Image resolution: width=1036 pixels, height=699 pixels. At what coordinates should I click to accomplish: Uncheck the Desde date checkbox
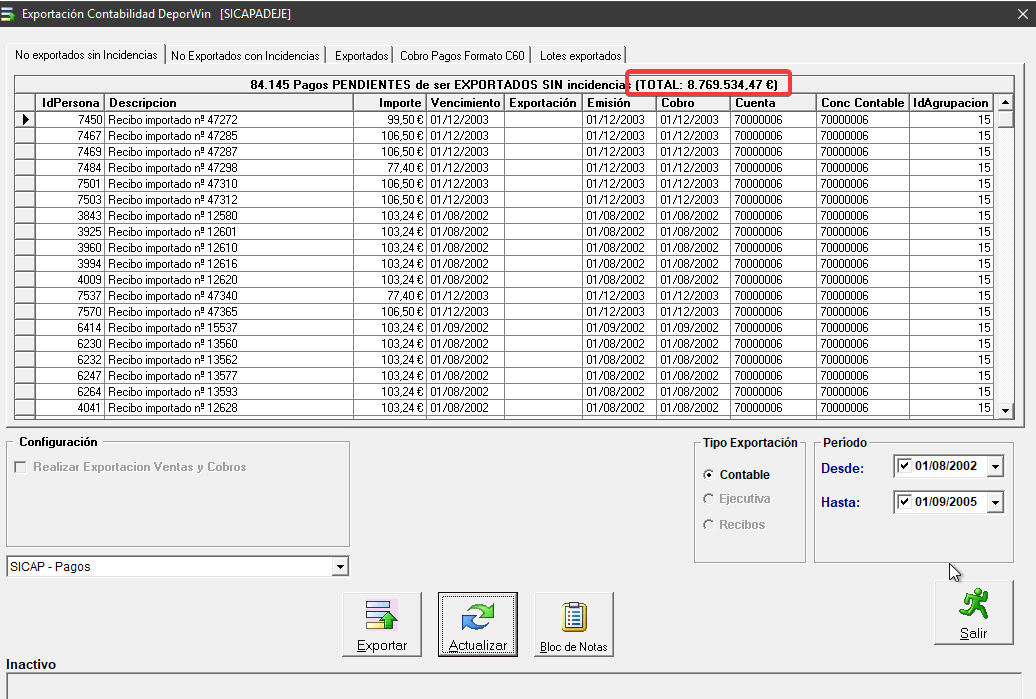(x=905, y=466)
